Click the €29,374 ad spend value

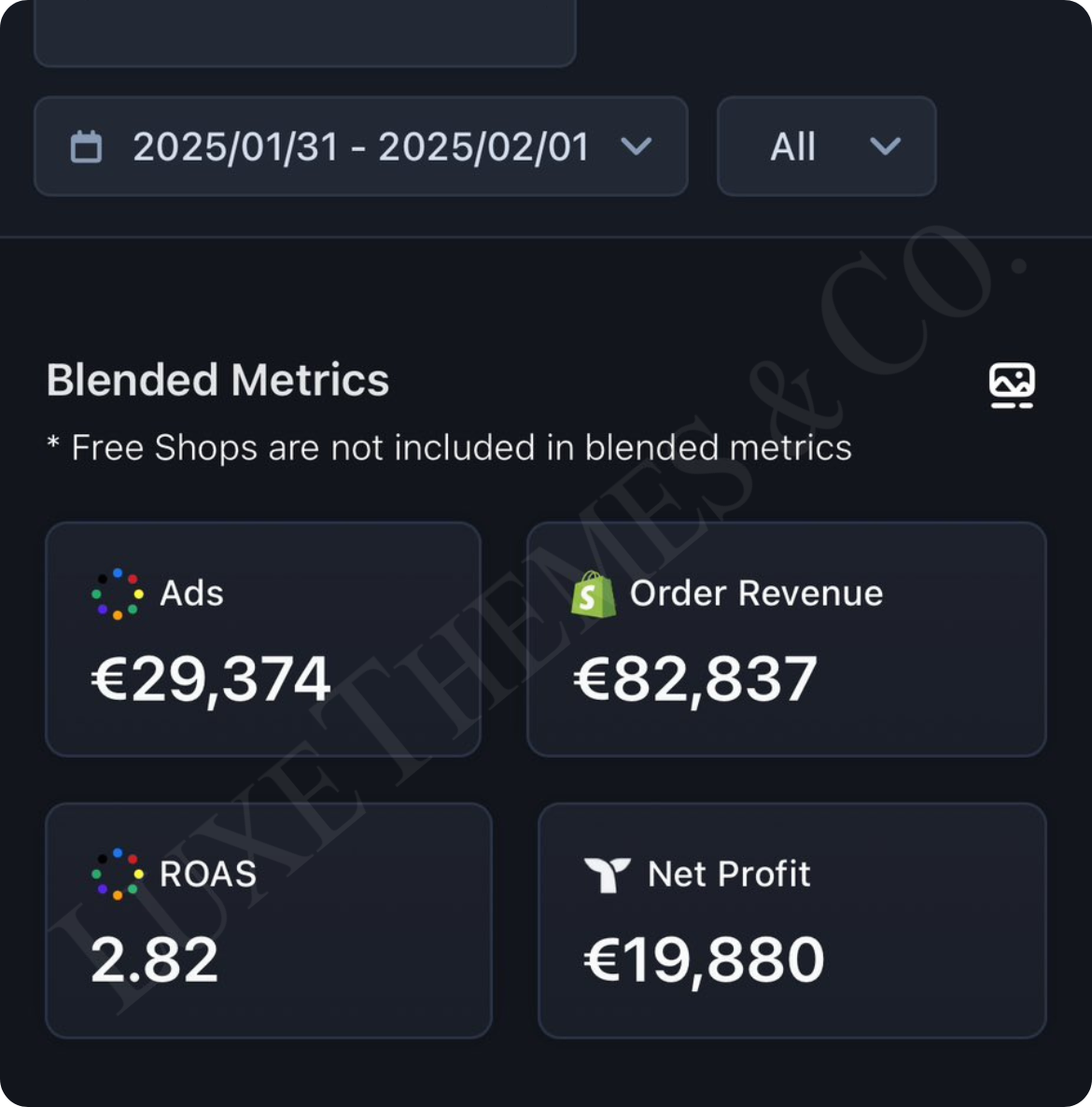click(x=211, y=680)
